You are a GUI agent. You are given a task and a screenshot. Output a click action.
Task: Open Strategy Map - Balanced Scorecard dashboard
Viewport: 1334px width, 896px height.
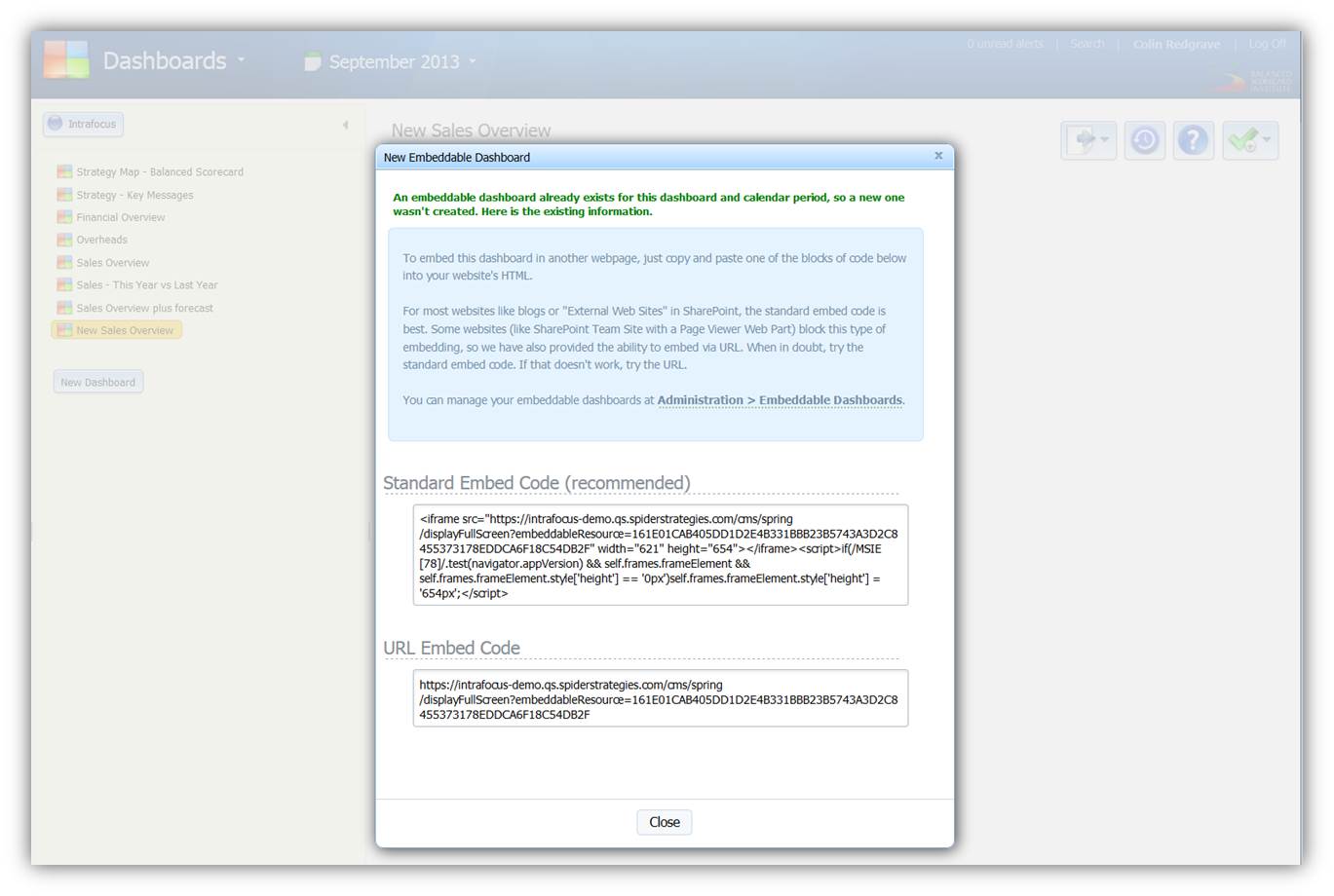[160, 171]
